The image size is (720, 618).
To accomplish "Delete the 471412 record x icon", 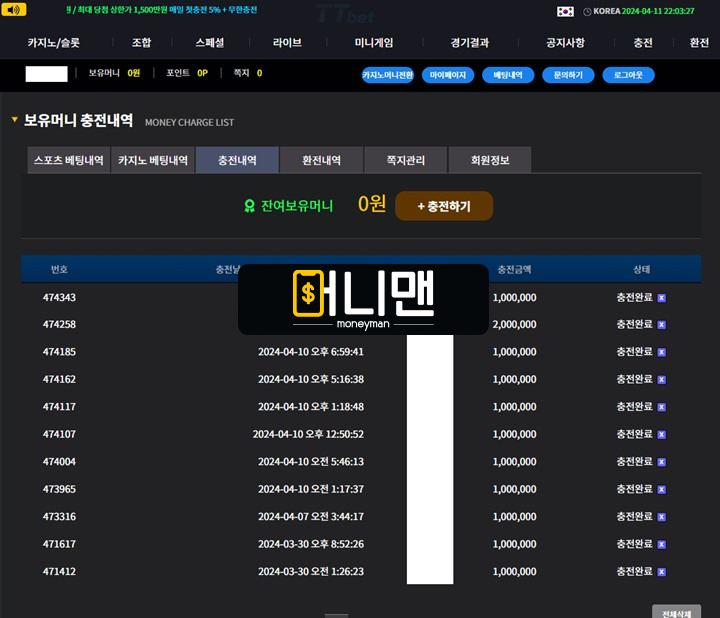I will pyautogui.click(x=661, y=572).
